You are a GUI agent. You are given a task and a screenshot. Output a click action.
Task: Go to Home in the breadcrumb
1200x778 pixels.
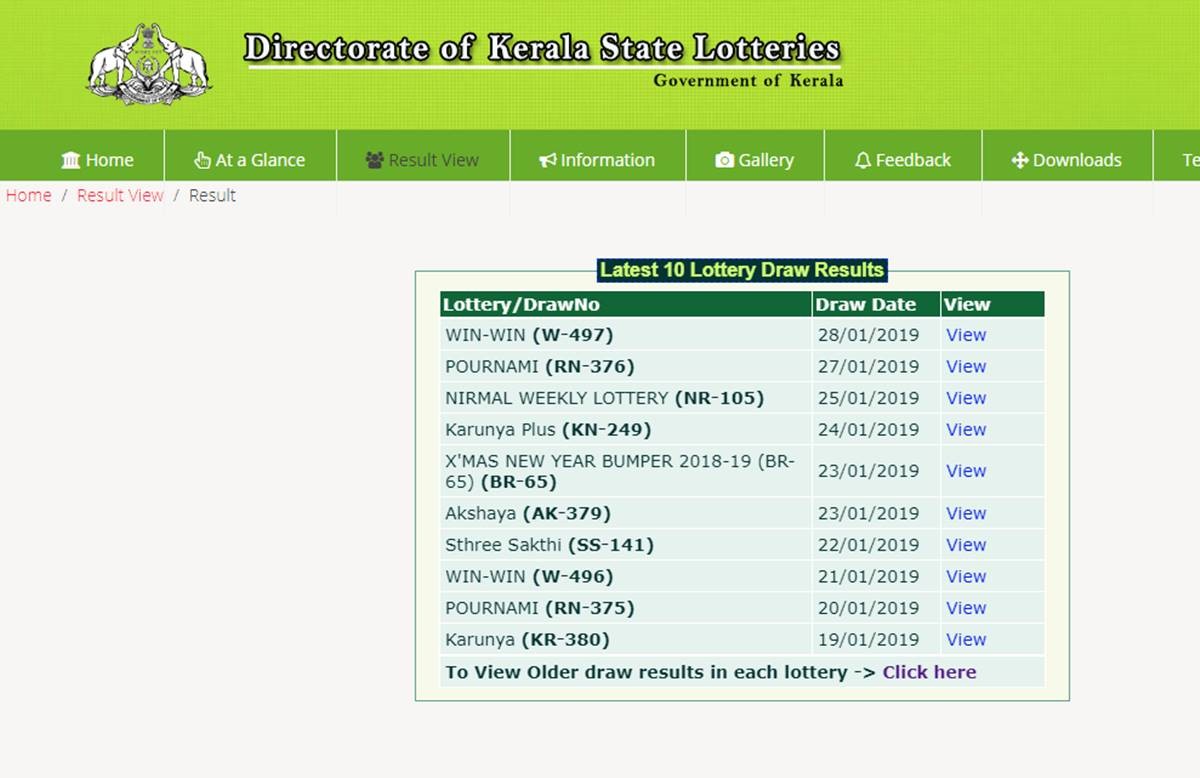[x=28, y=195]
